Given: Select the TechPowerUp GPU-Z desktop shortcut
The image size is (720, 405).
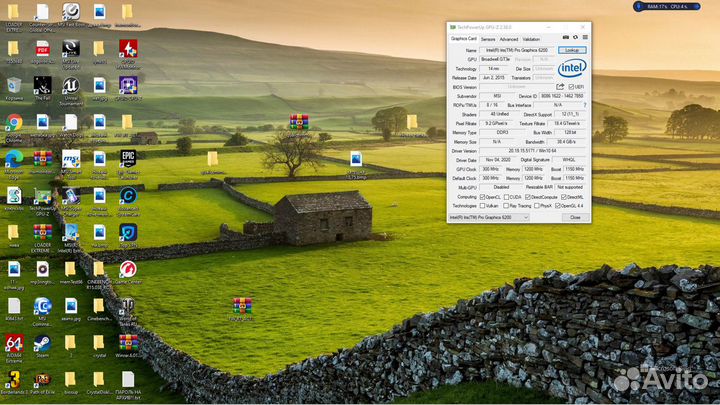Looking at the screenshot, I should point(42,197).
